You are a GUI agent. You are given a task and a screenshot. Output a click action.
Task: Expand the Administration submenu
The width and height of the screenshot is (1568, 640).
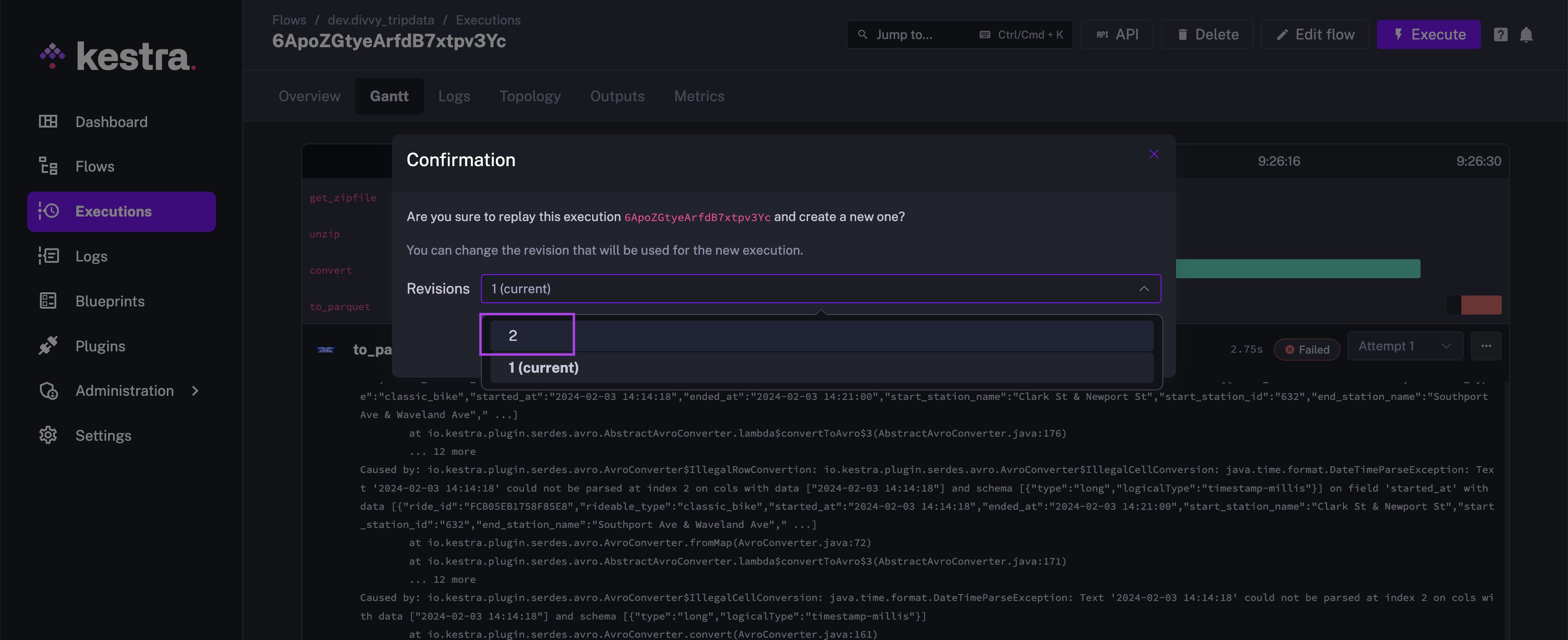[x=195, y=391]
